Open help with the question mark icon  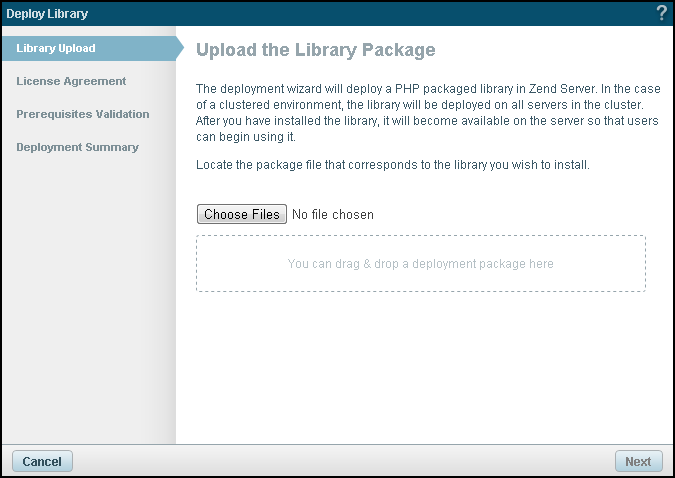[661, 13]
